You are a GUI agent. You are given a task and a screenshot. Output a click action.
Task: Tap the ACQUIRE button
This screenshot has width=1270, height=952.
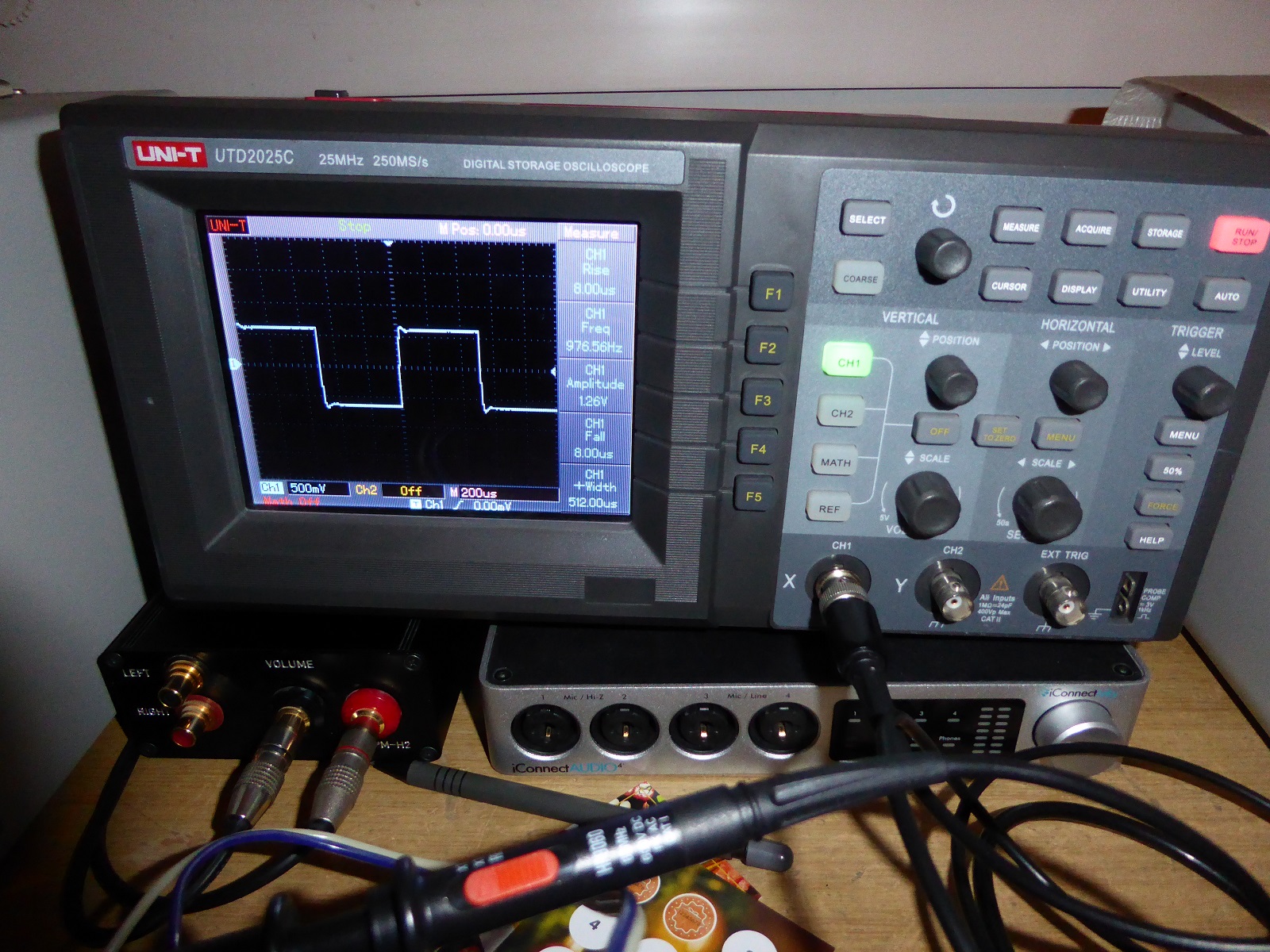pyautogui.click(x=1091, y=229)
